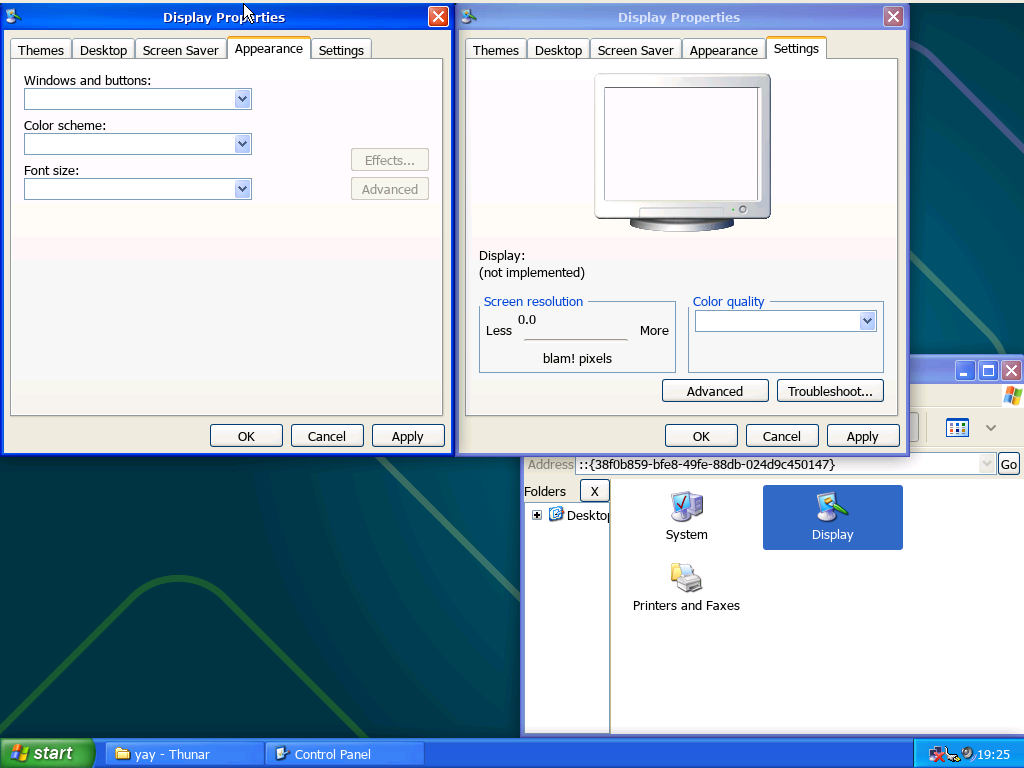Click the Troubleshoot... button
This screenshot has width=1024, height=768.
pos(830,391)
